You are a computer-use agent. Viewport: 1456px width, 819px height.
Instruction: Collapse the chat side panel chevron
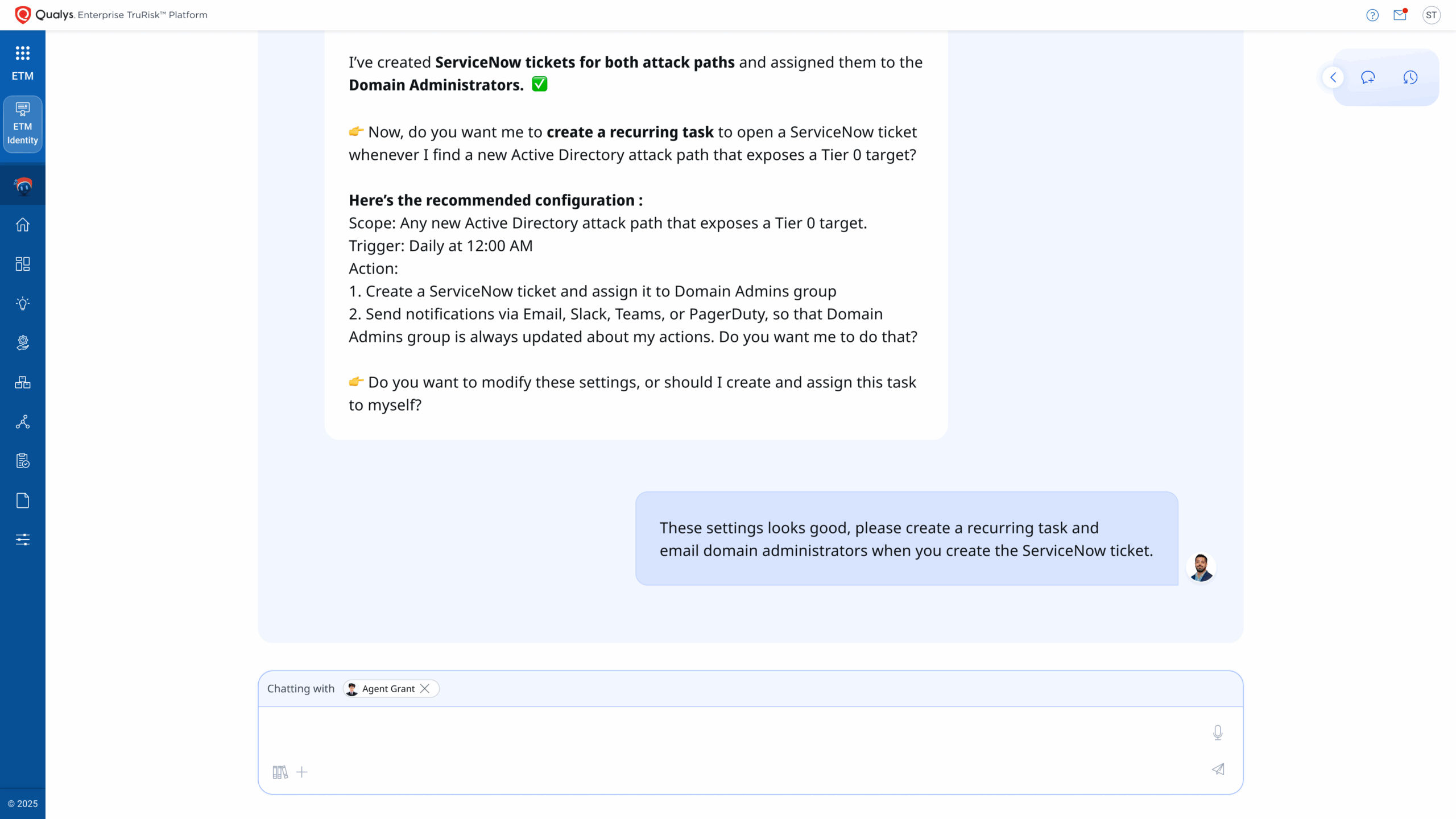(1333, 77)
